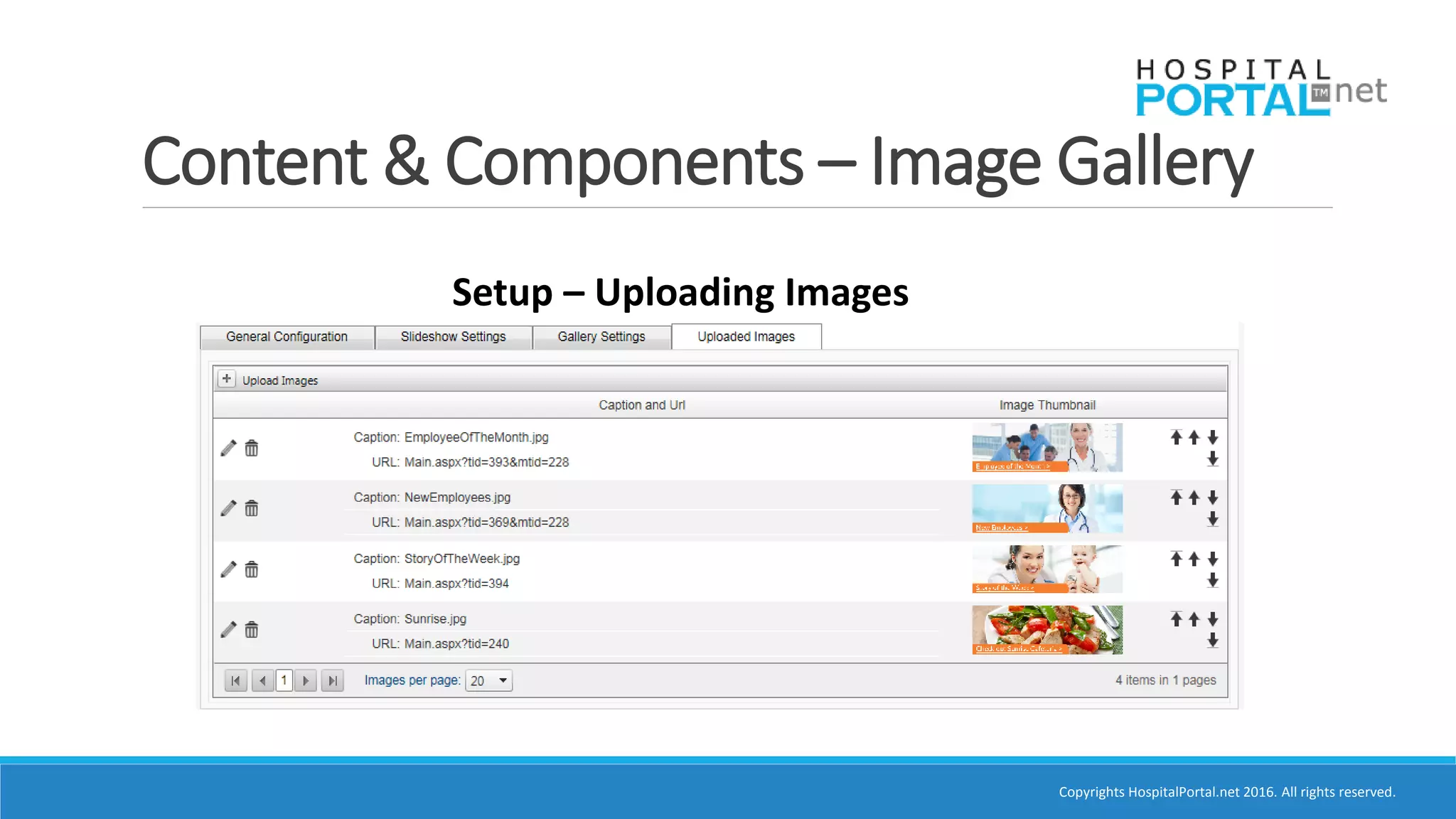Edit the StoryOfTheWeek.jpg row with pencil icon
The image size is (1456, 819).
coord(228,569)
